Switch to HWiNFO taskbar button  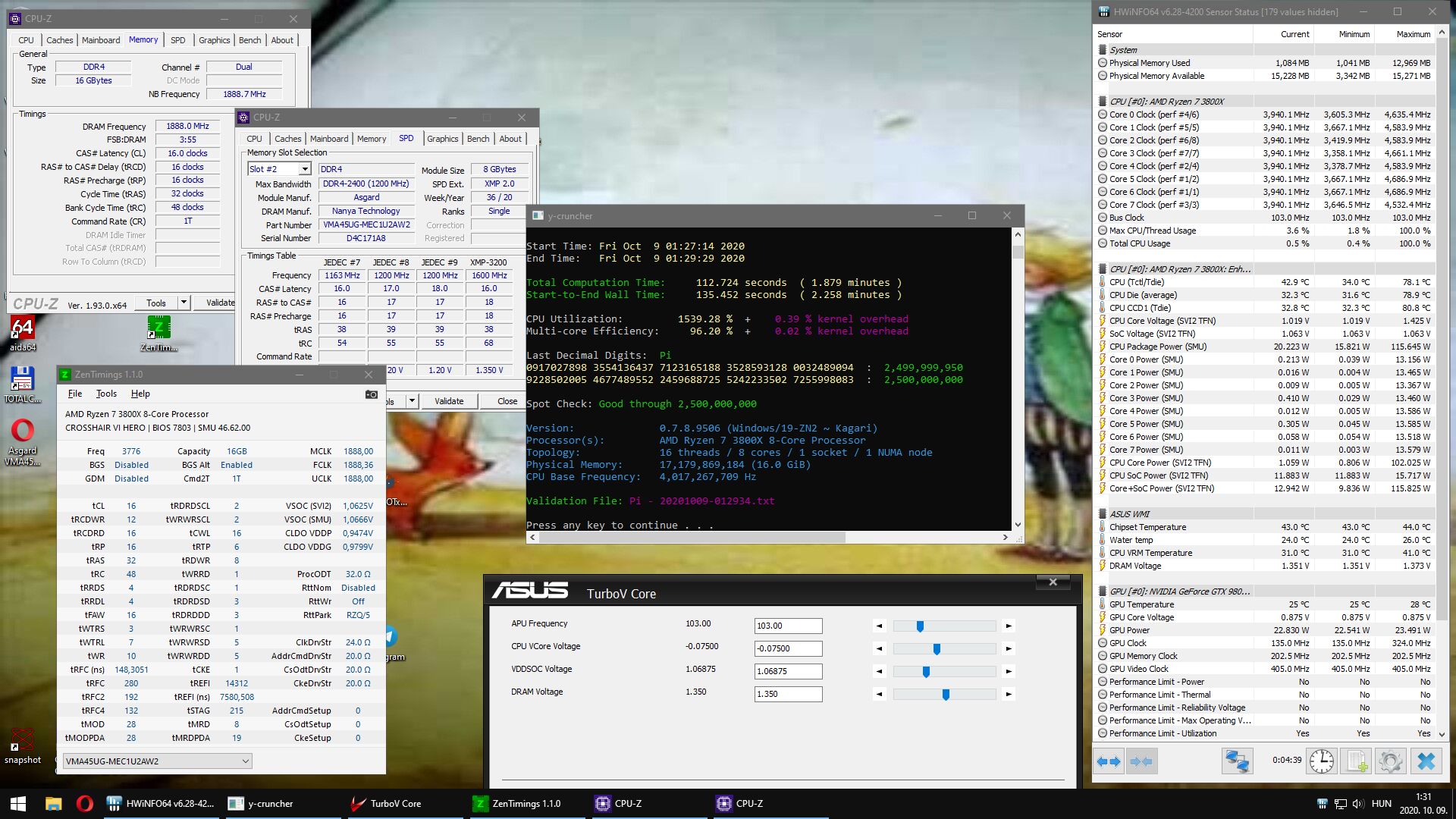pos(160,803)
